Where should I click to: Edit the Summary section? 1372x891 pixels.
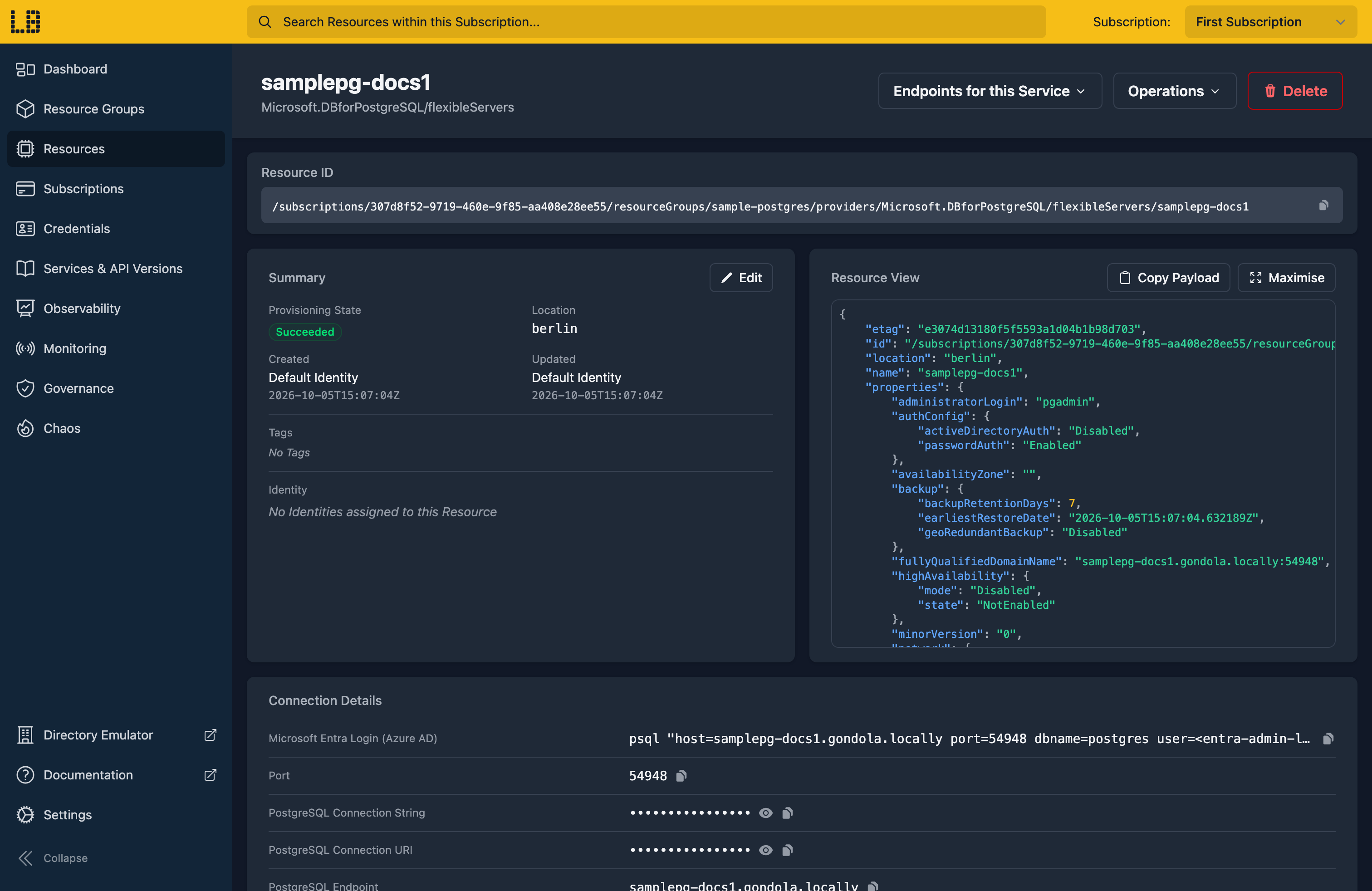(741, 278)
